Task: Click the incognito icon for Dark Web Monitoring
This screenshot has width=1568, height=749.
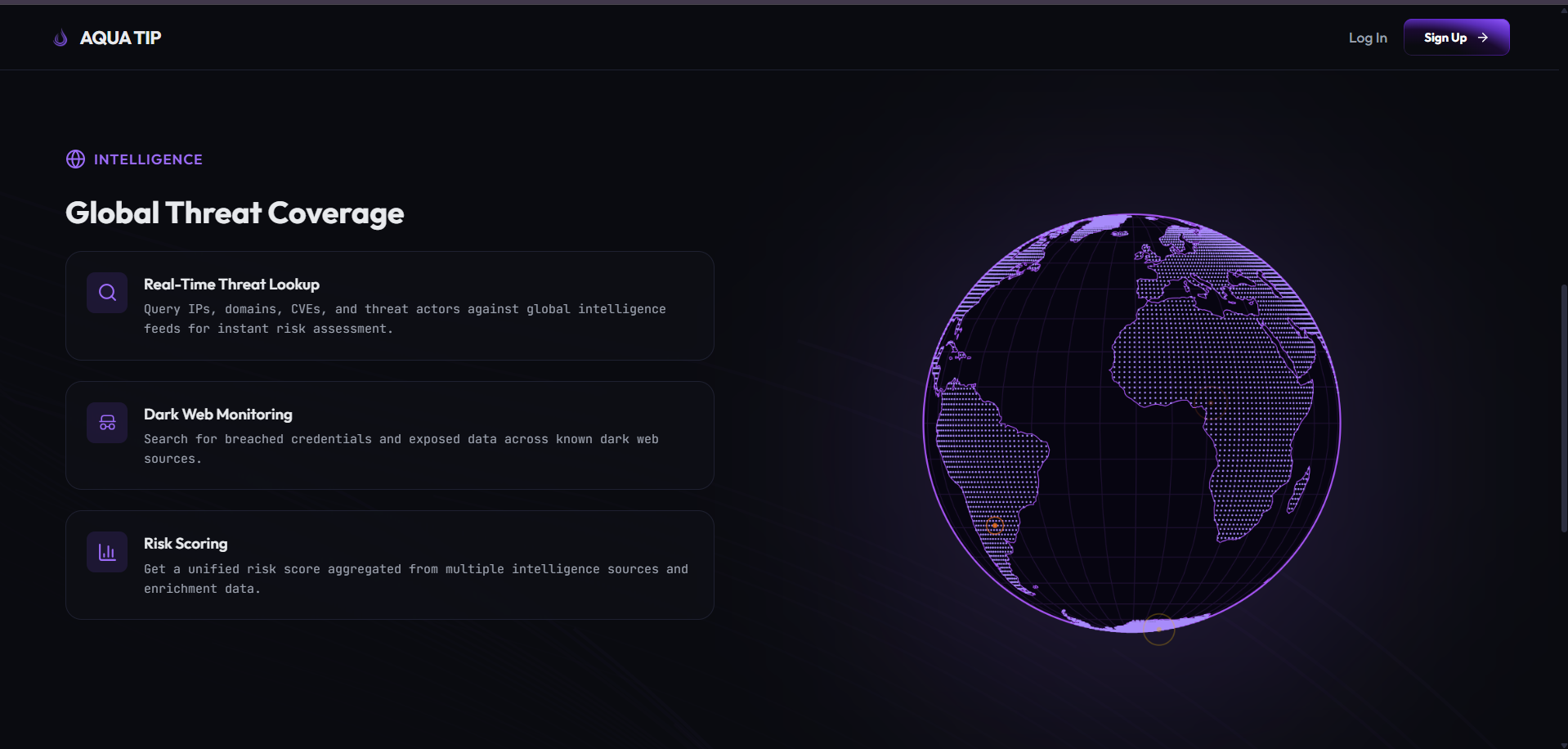Action: pos(107,423)
